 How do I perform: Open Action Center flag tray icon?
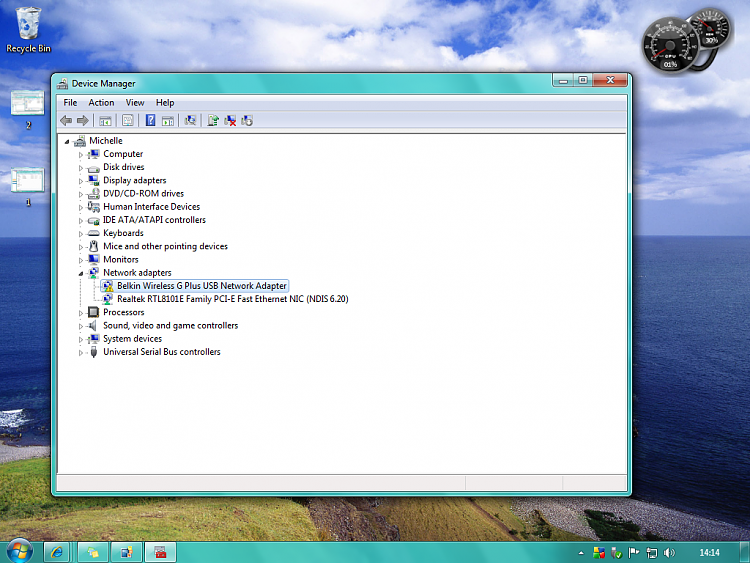point(634,553)
